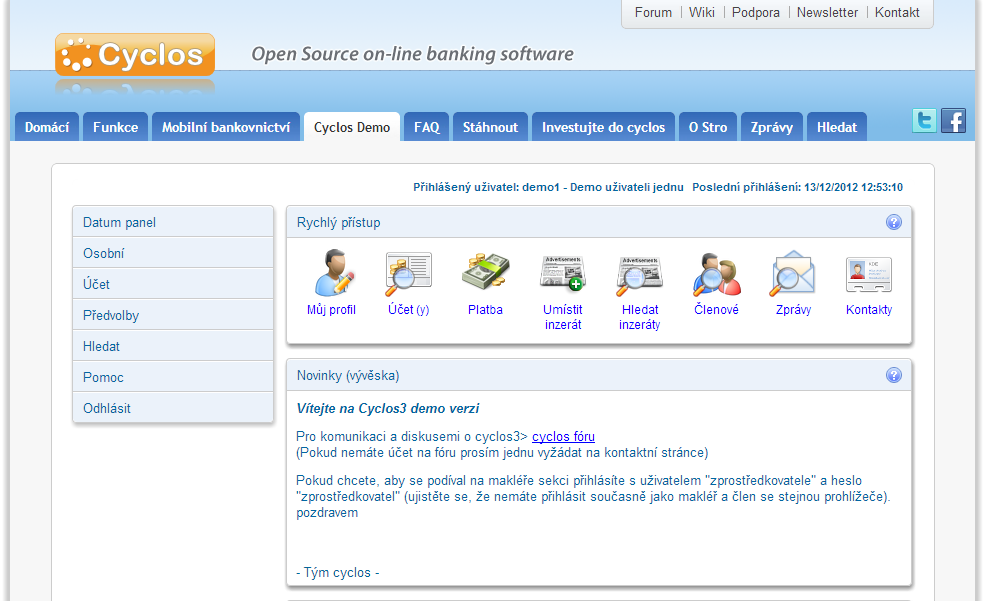Click the Platba text label
This screenshot has width=985, height=601.
coord(485,310)
